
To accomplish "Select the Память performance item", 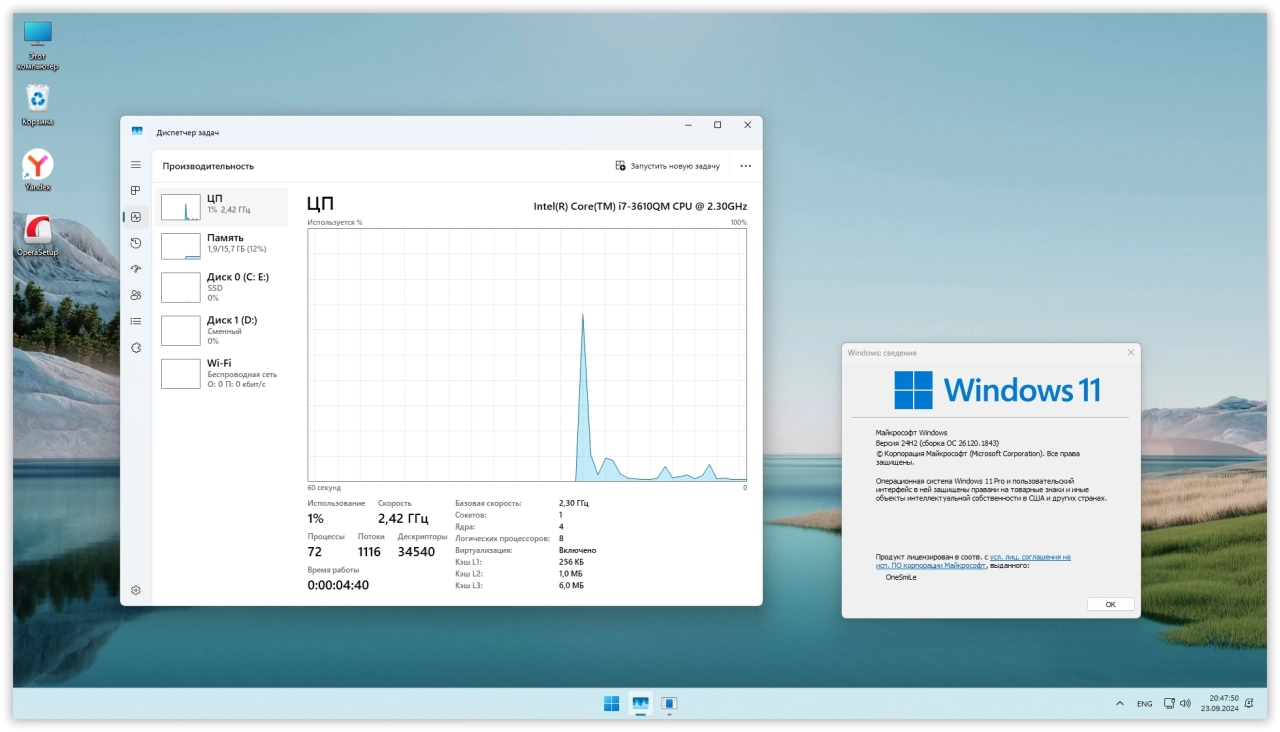I will pyautogui.click(x=221, y=245).
